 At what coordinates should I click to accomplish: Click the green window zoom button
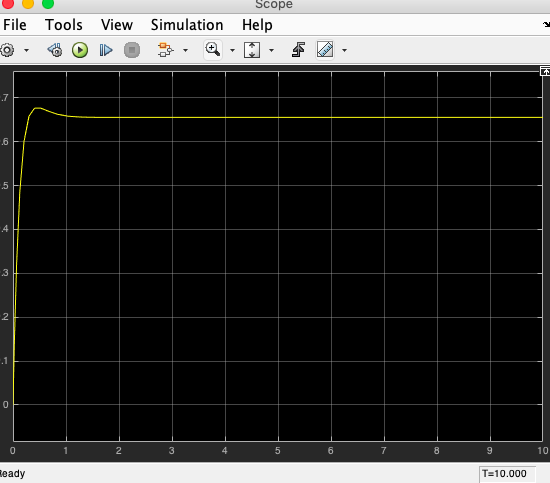click(x=48, y=4)
